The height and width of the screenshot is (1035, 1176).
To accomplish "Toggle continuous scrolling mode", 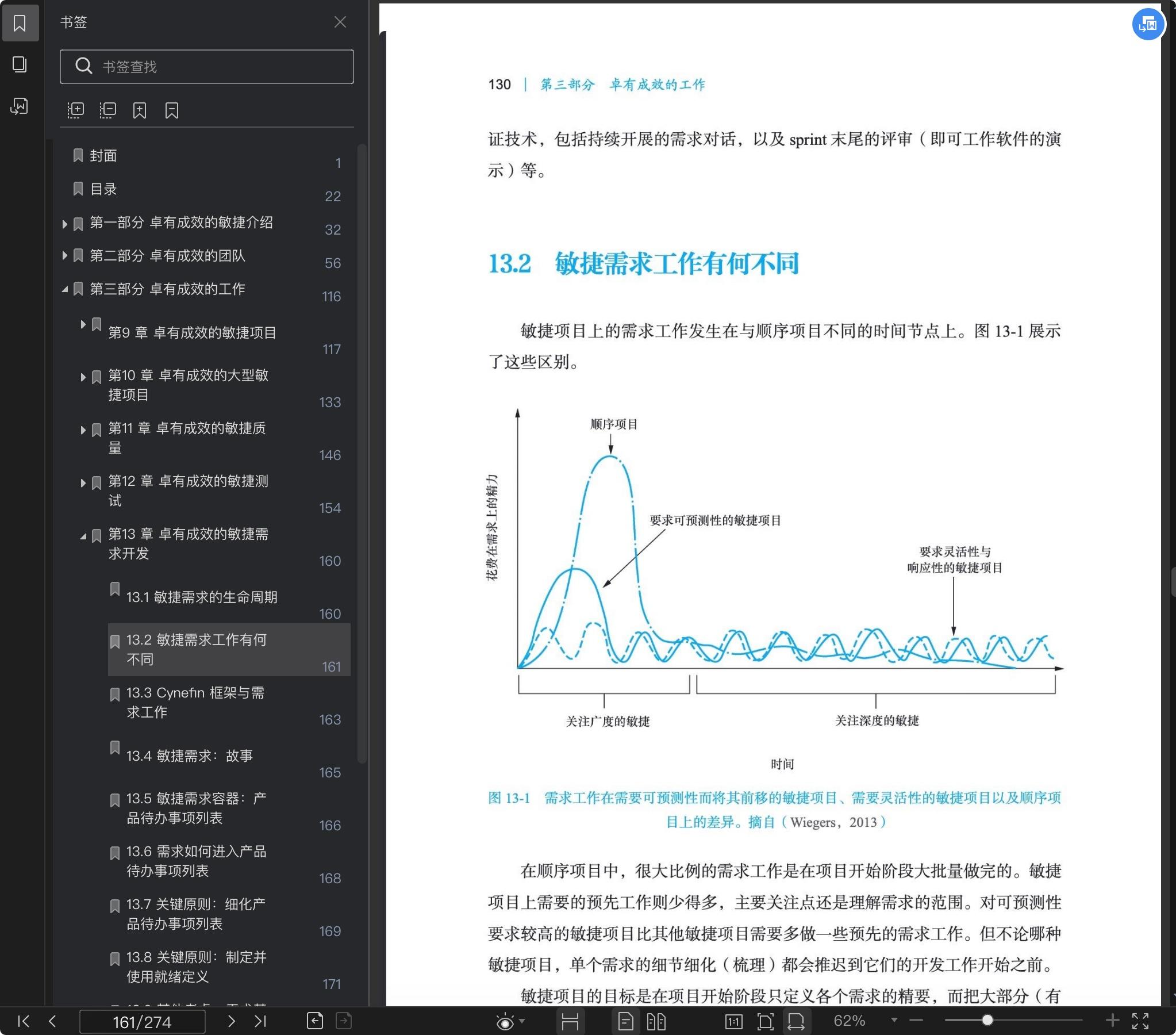I will tap(570, 1022).
